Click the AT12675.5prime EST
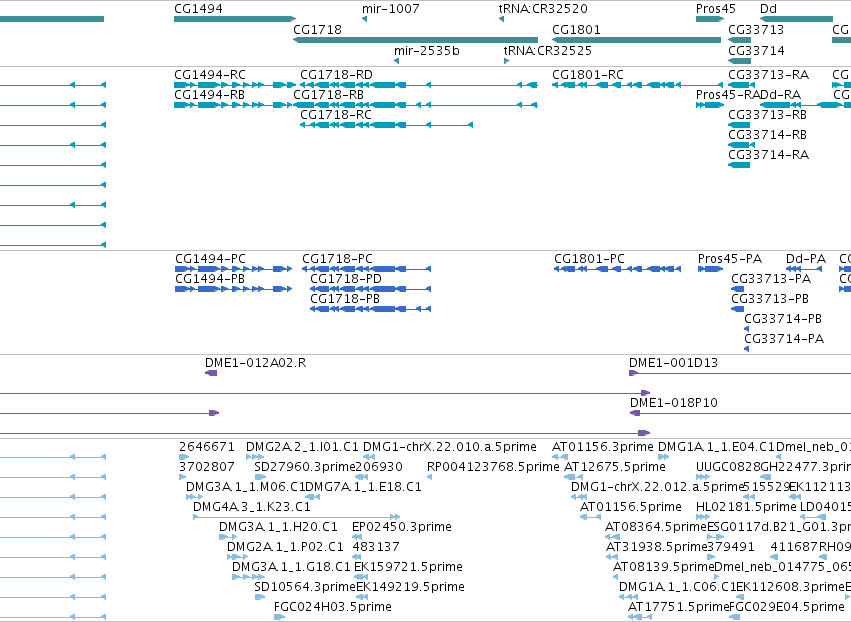 pyautogui.click(x=573, y=478)
